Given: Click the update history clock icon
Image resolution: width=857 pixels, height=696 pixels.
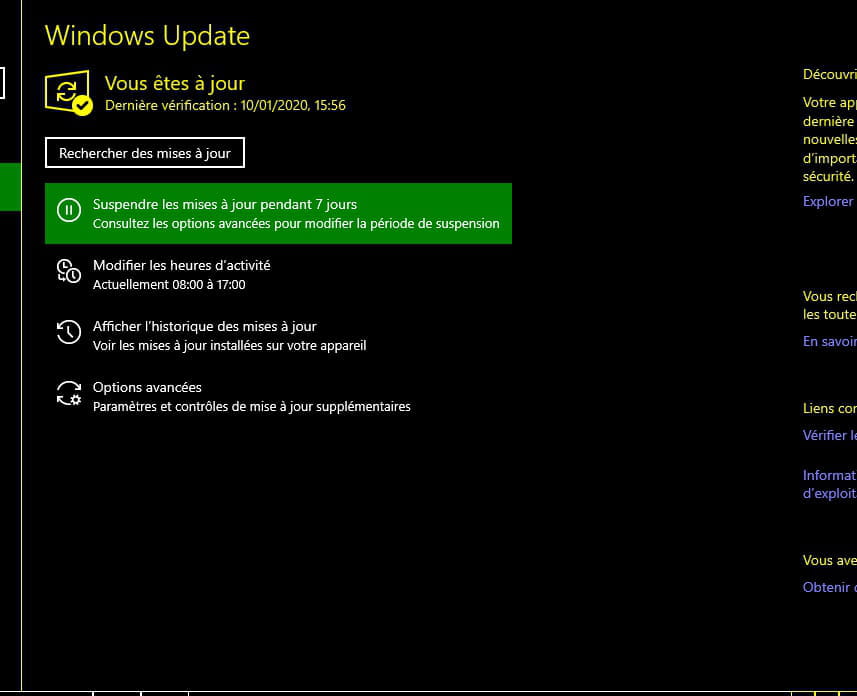Looking at the screenshot, I should (69, 332).
